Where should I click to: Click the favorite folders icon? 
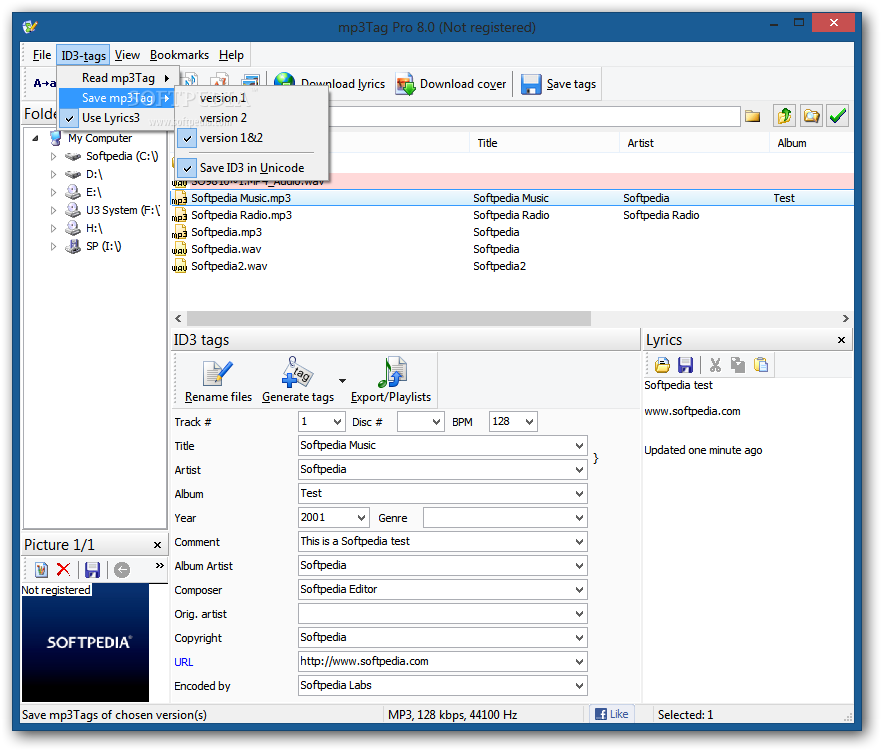pos(811,116)
